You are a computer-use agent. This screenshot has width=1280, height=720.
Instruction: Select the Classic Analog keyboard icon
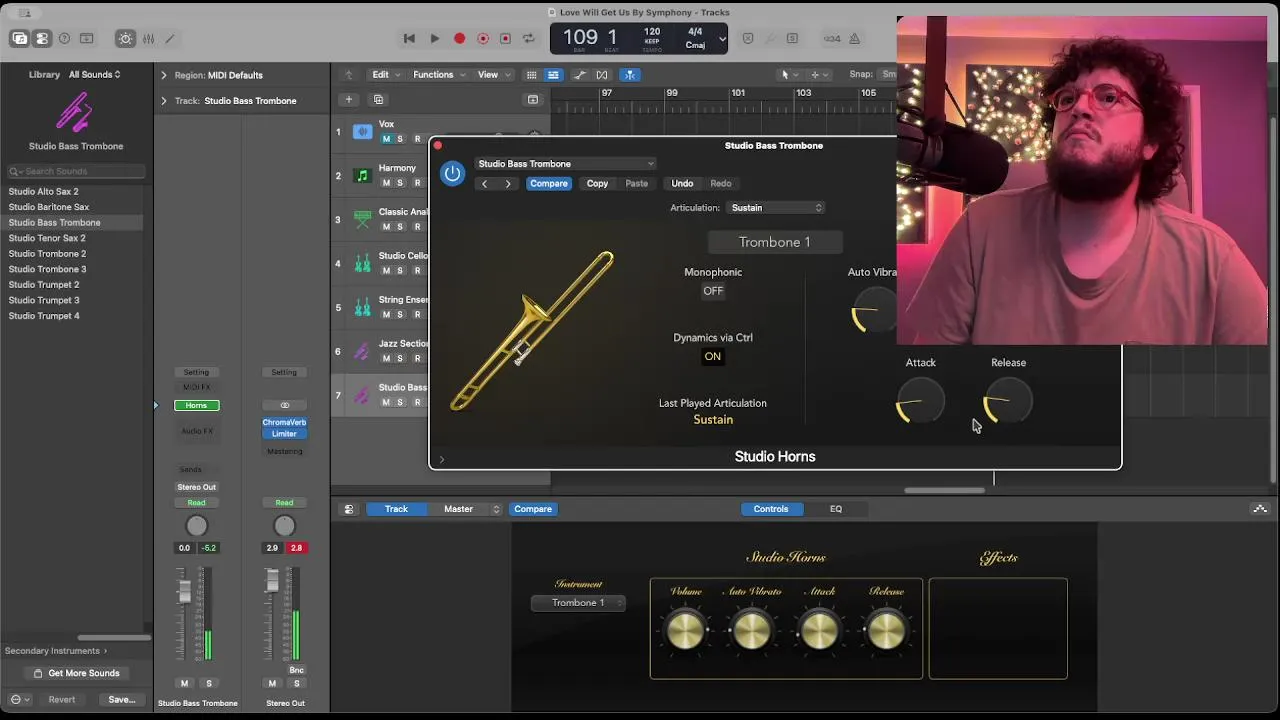[362, 220]
